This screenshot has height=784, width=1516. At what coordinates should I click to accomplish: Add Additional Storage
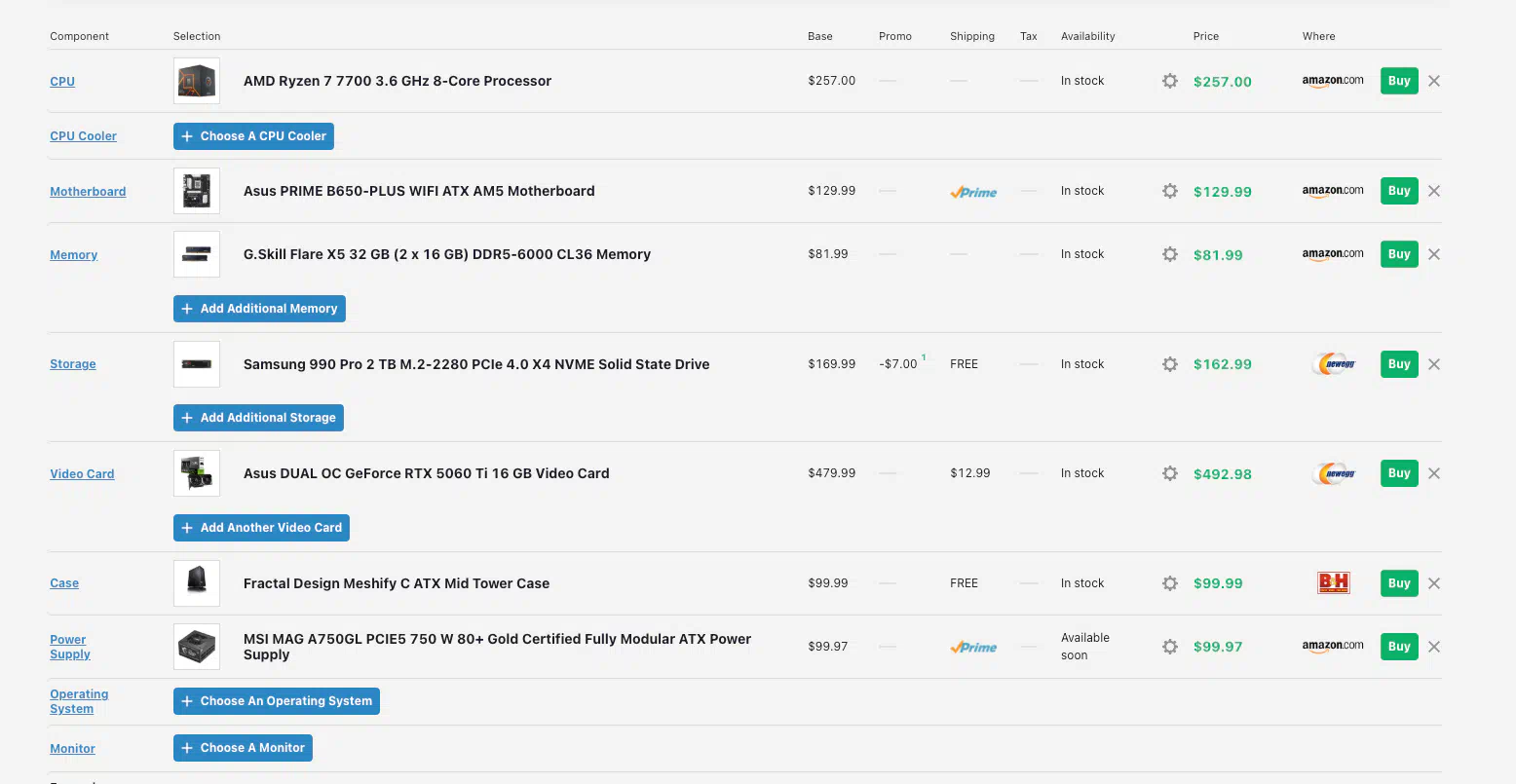coord(258,418)
